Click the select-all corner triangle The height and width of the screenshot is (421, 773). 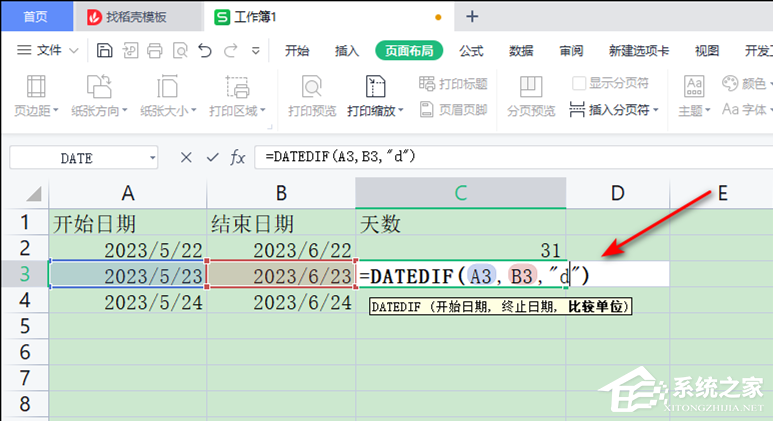click(33, 194)
